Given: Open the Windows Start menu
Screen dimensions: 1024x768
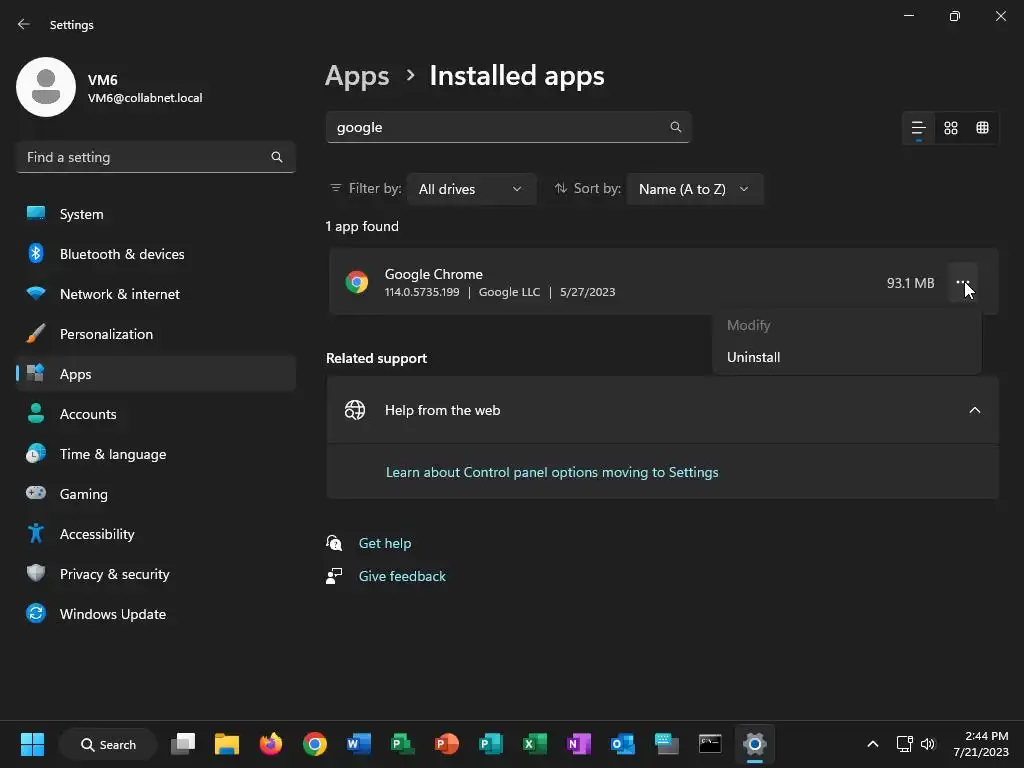Looking at the screenshot, I should point(32,744).
